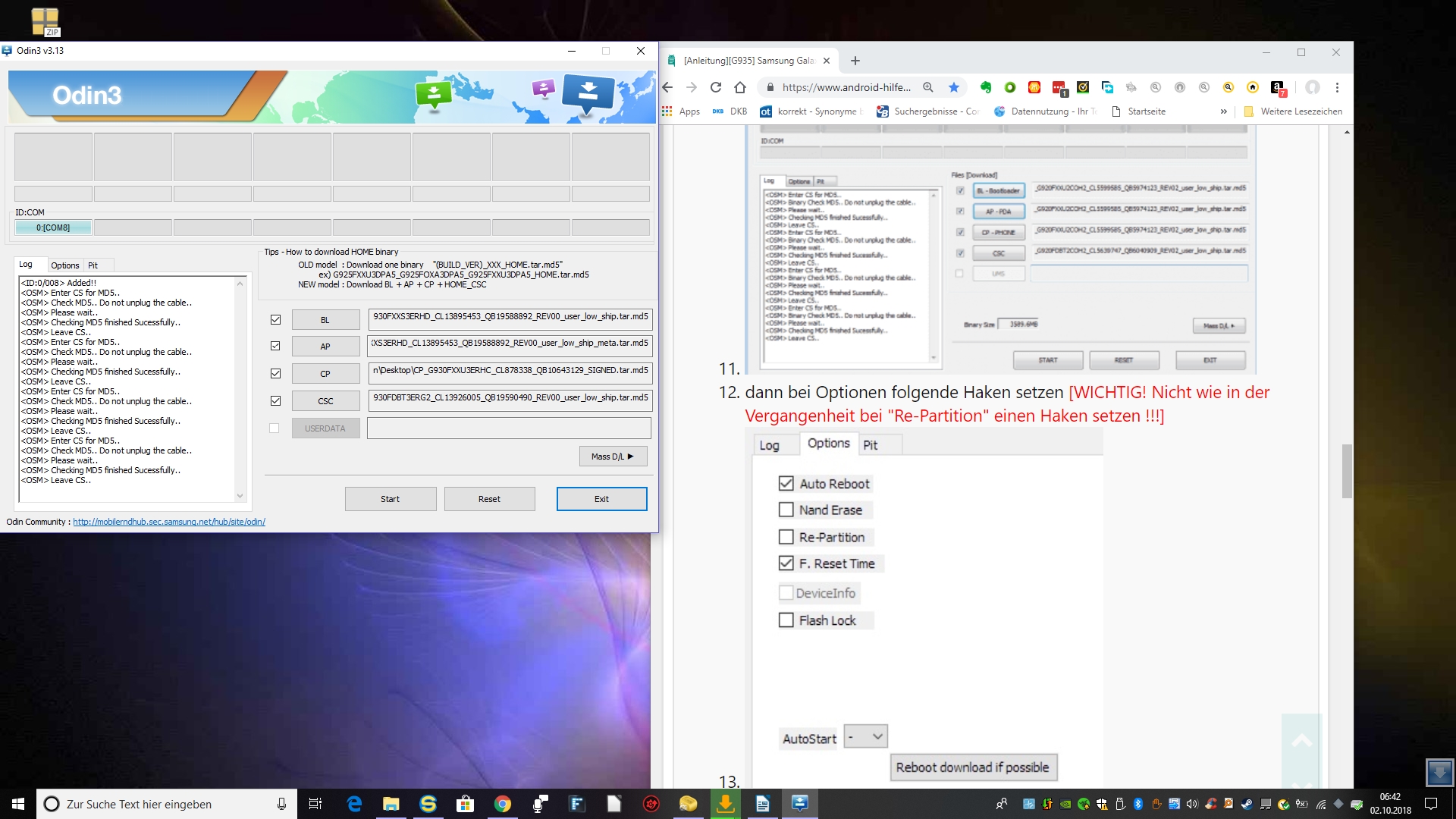Viewport: 1456px width, 819px height.
Task: Open the Chrome home page icon
Action: click(x=740, y=87)
